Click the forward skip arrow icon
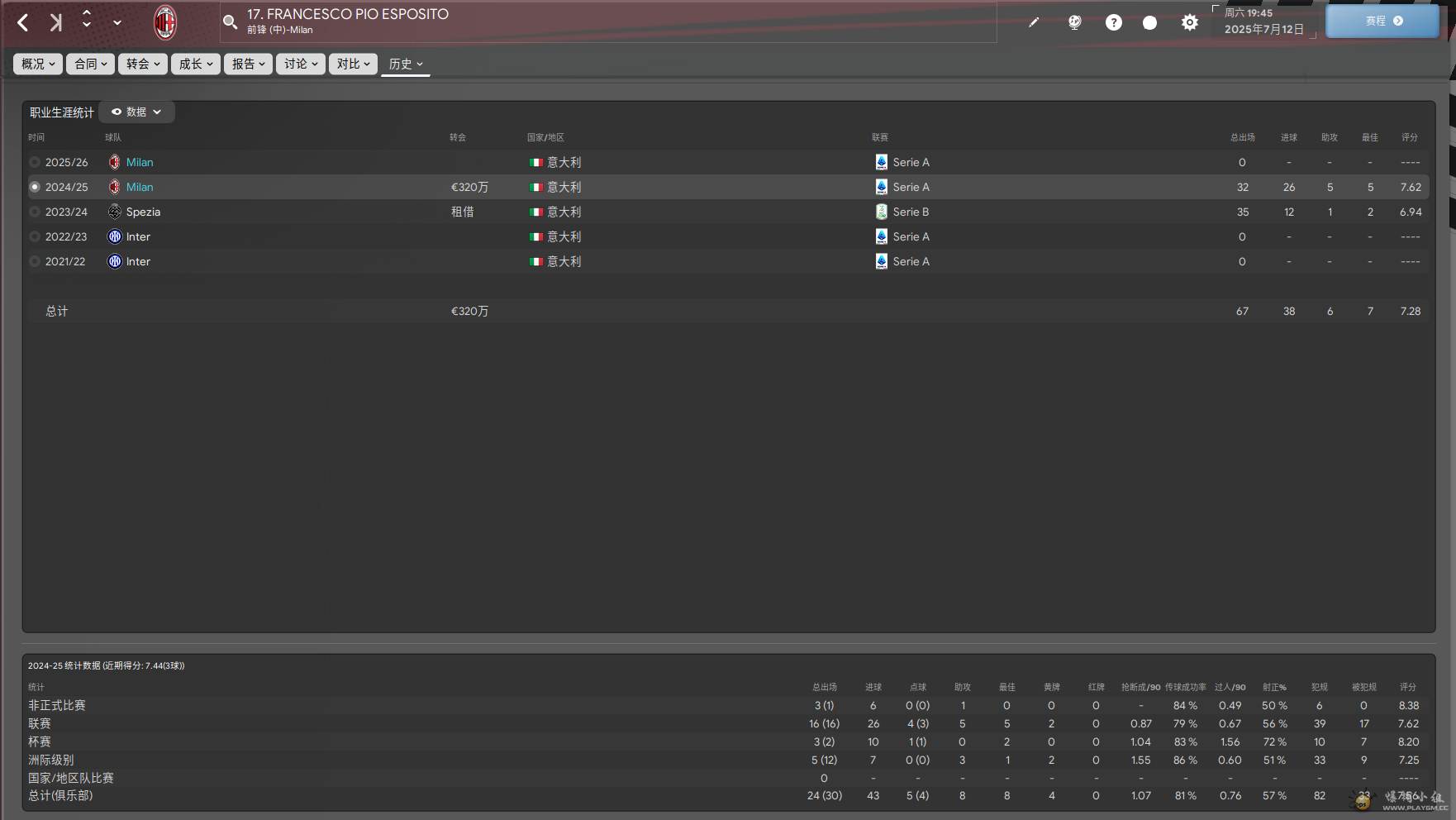This screenshot has width=1456, height=820. pos(55,22)
